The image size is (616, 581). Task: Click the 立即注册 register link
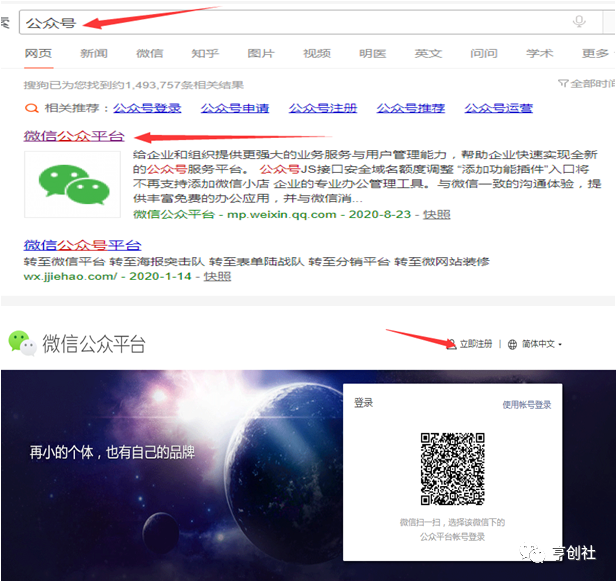(x=475, y=344)
